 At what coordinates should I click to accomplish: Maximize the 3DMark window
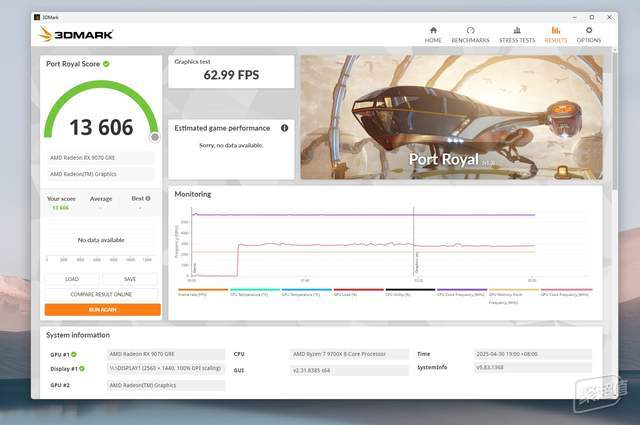tap(592, 17)
